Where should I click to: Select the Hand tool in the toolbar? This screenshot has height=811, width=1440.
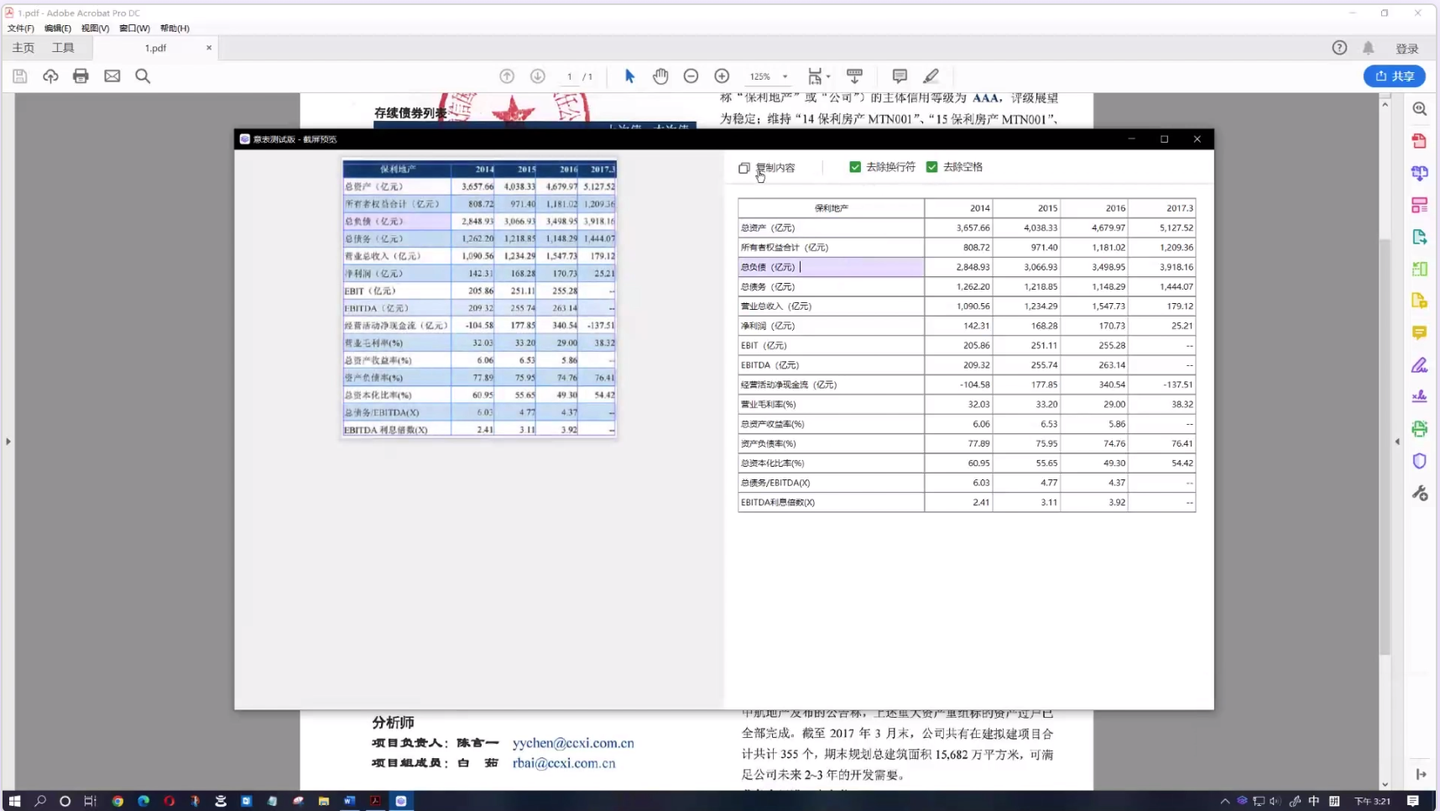[x=660, y=76]
